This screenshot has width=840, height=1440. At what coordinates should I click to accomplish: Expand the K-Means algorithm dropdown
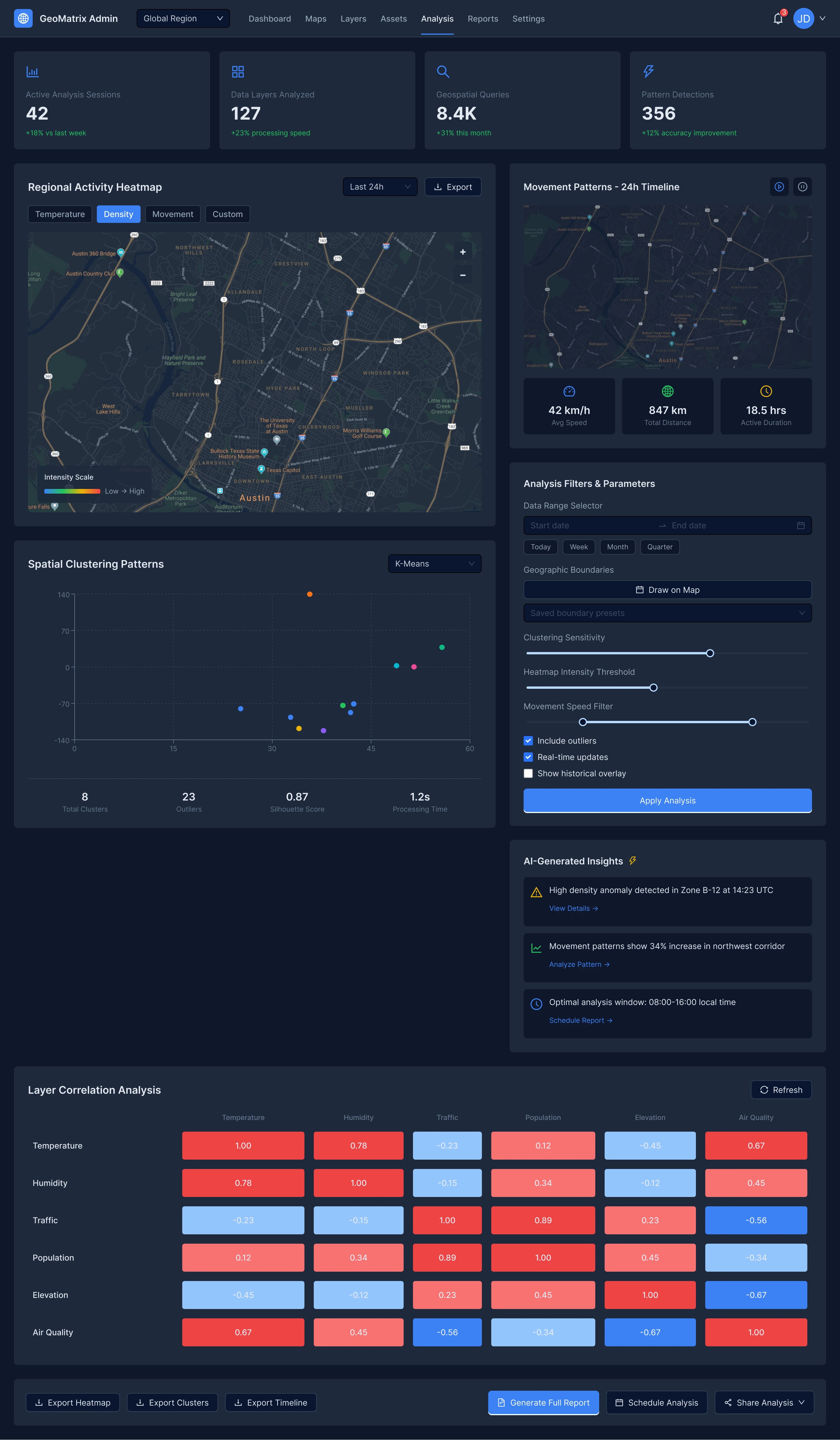434,563
